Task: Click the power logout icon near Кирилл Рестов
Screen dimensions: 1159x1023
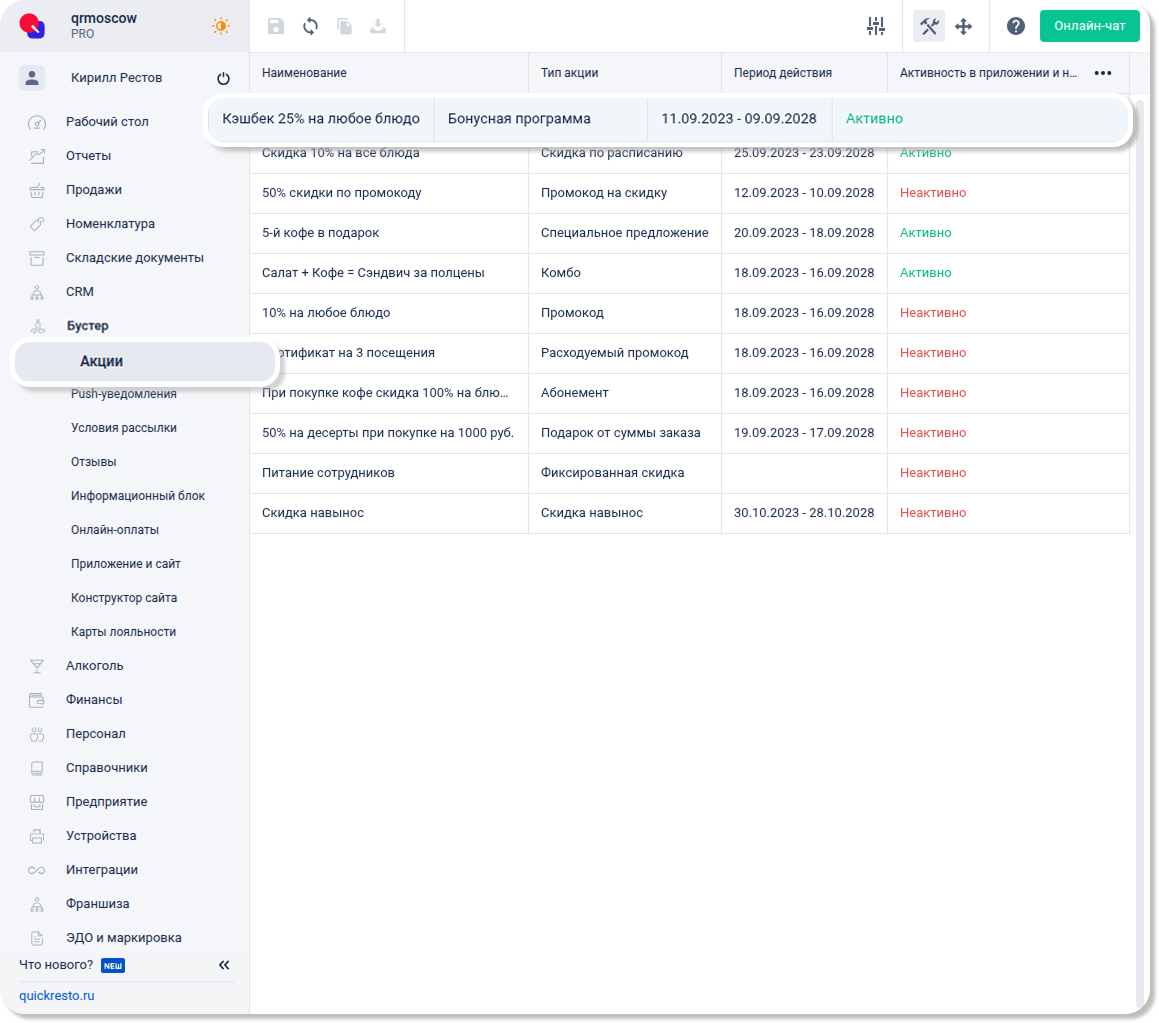Action: (x=223, y=79)
